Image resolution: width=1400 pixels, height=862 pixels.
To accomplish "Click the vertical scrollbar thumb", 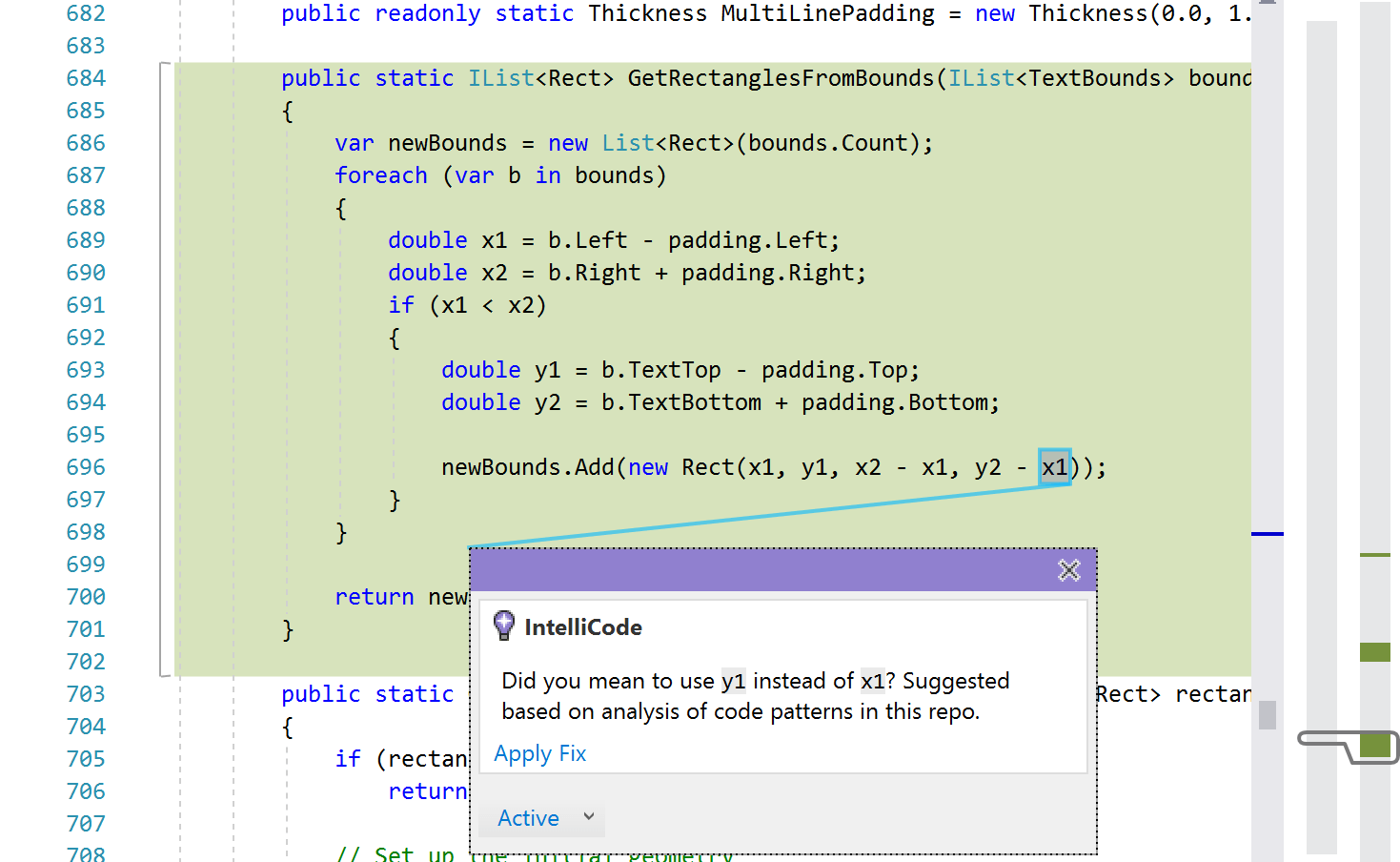I will pyautogui.click(x=1267, y=715).
